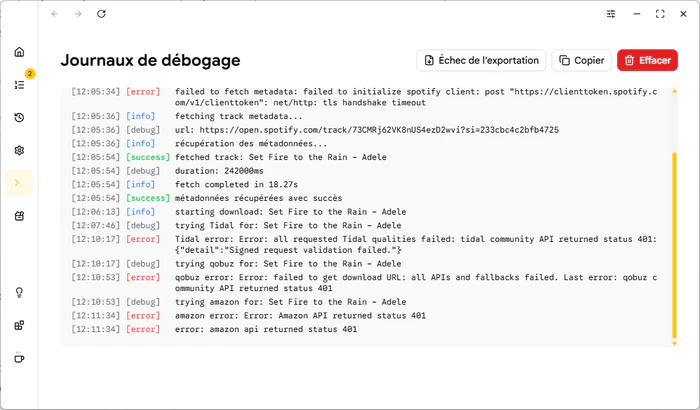Go back with the left arrow
Image resolution: width=700 pixels, height=410 pixels.
point(55,14)
